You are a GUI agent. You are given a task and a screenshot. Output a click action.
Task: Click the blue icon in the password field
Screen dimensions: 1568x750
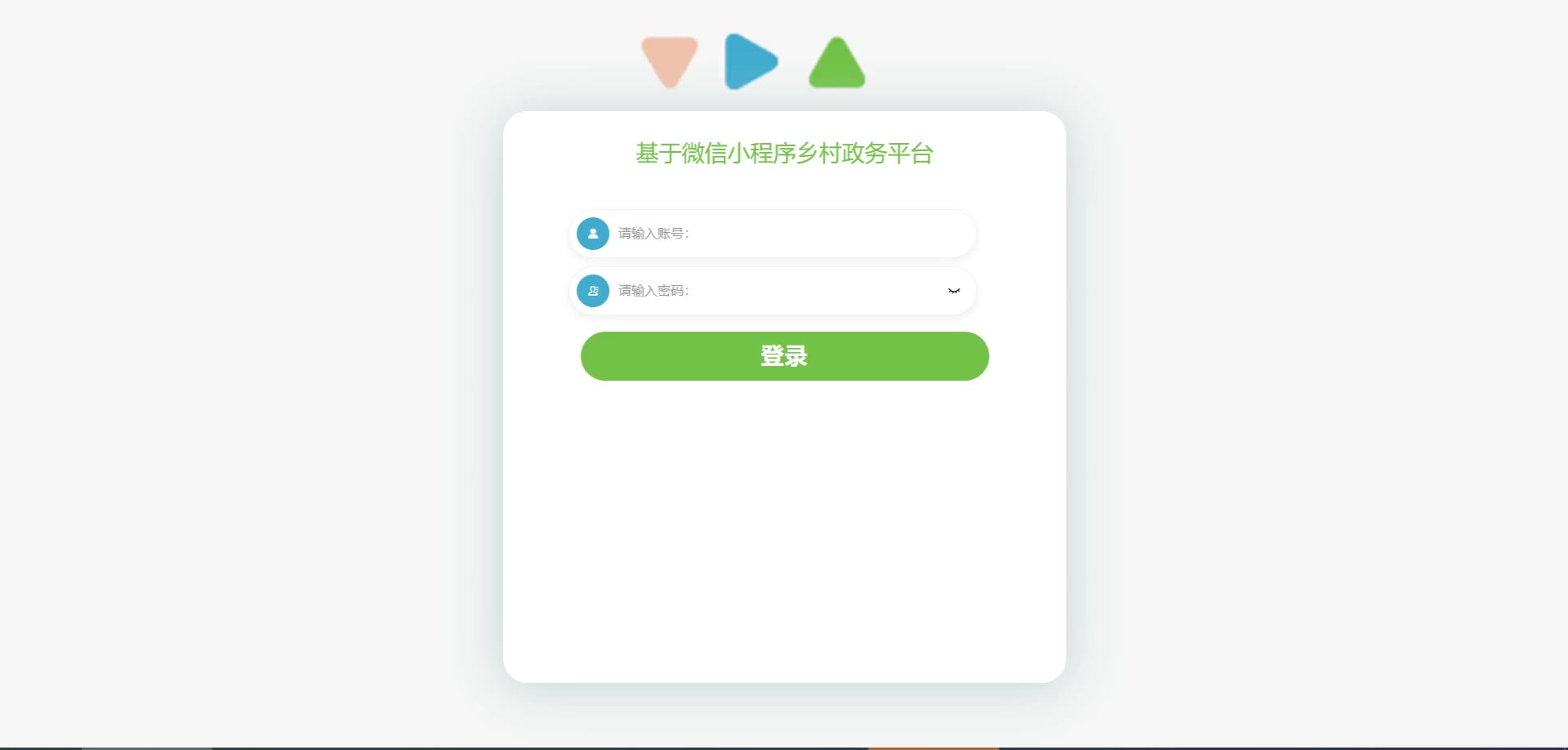(593, 291)
